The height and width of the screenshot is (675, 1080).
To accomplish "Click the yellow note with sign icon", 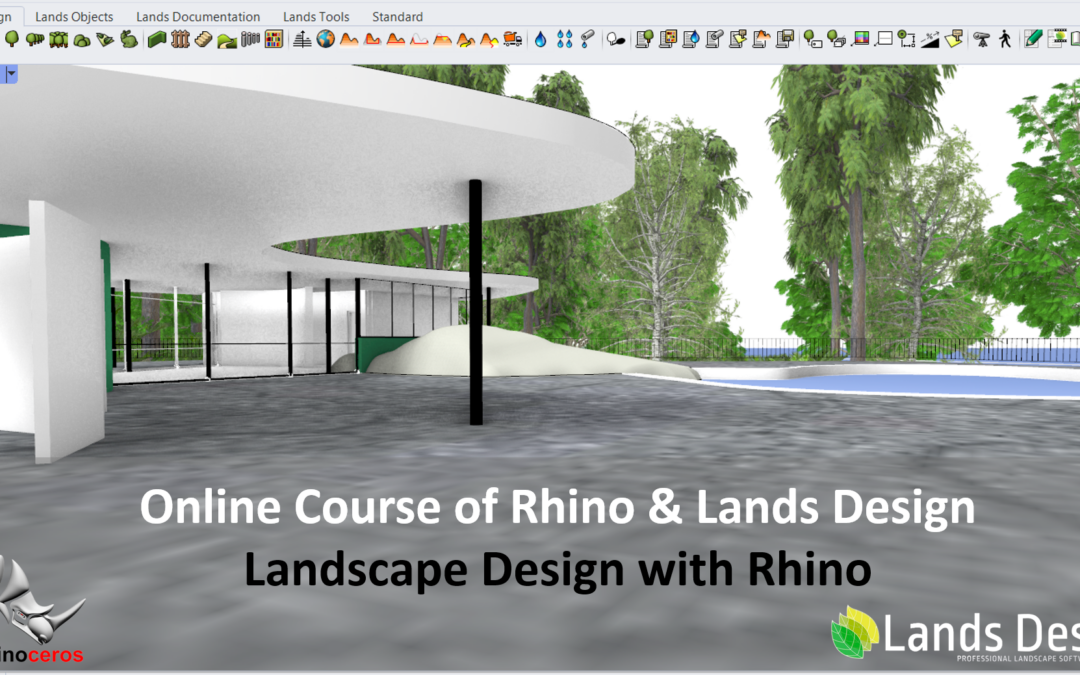I will 954,39.
